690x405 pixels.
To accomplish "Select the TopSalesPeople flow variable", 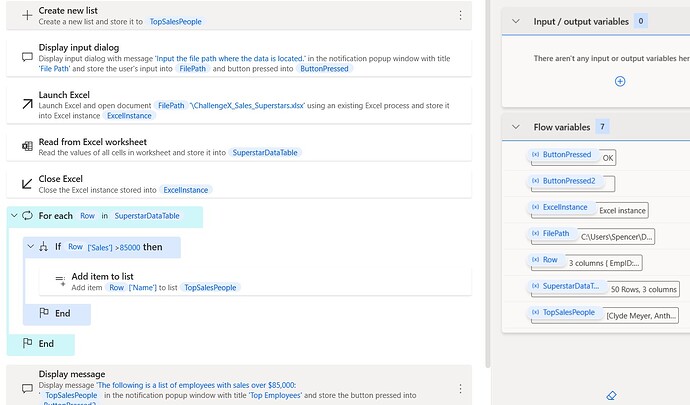I will click(x=565, y=312).
